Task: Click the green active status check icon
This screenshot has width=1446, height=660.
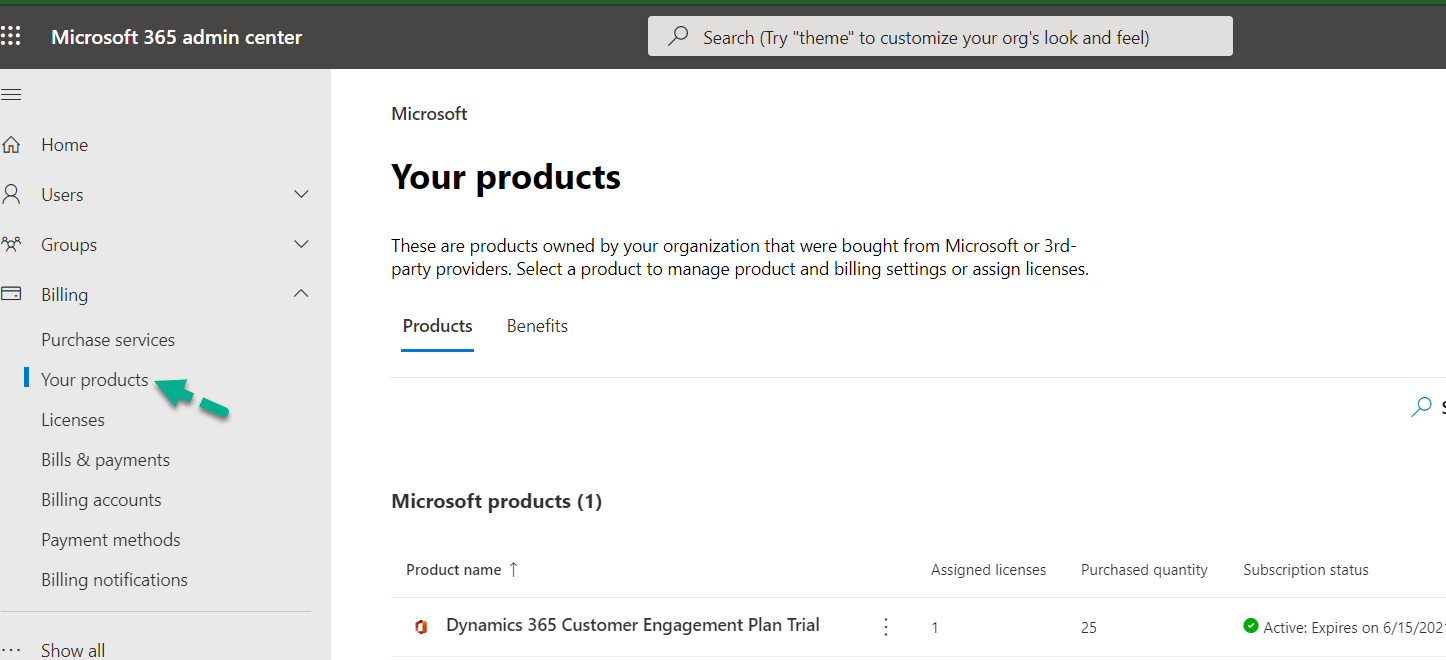Action: click(x=1250, y=626)
